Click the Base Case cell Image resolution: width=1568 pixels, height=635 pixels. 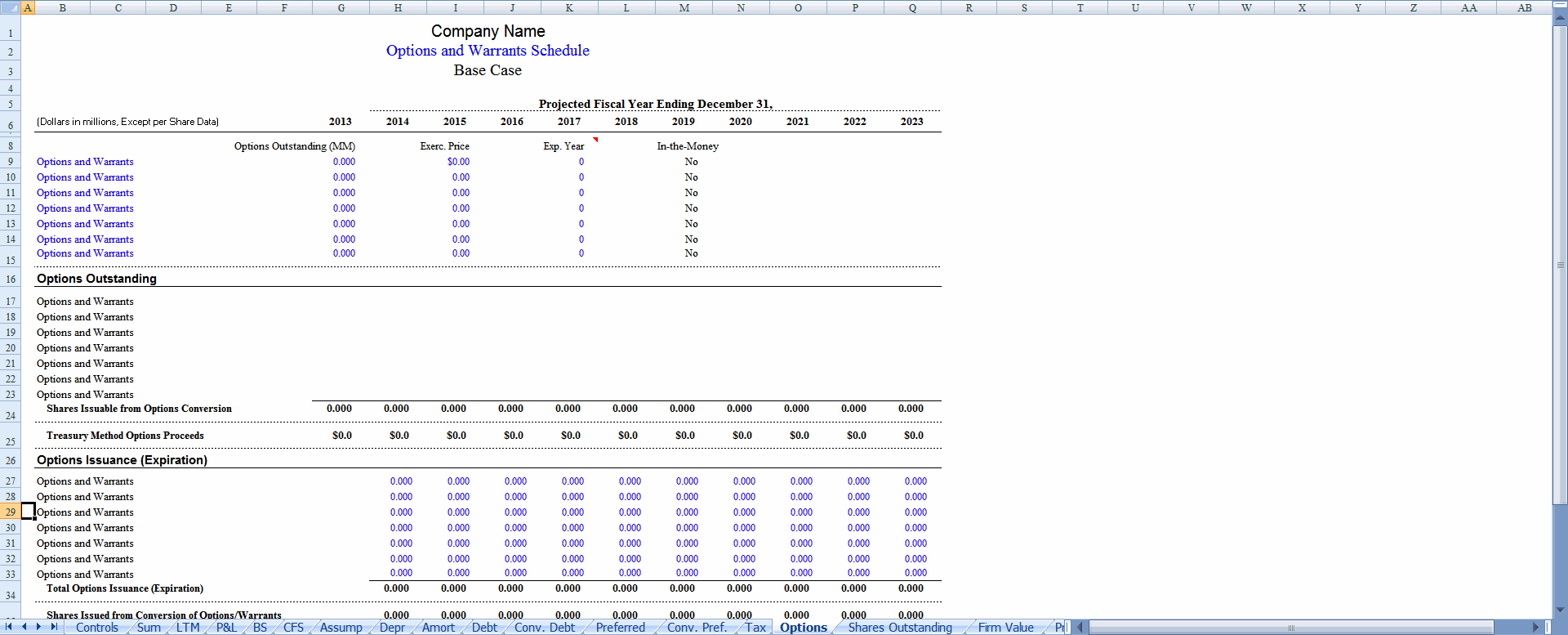pyautogui.click(x=488, y=70)
